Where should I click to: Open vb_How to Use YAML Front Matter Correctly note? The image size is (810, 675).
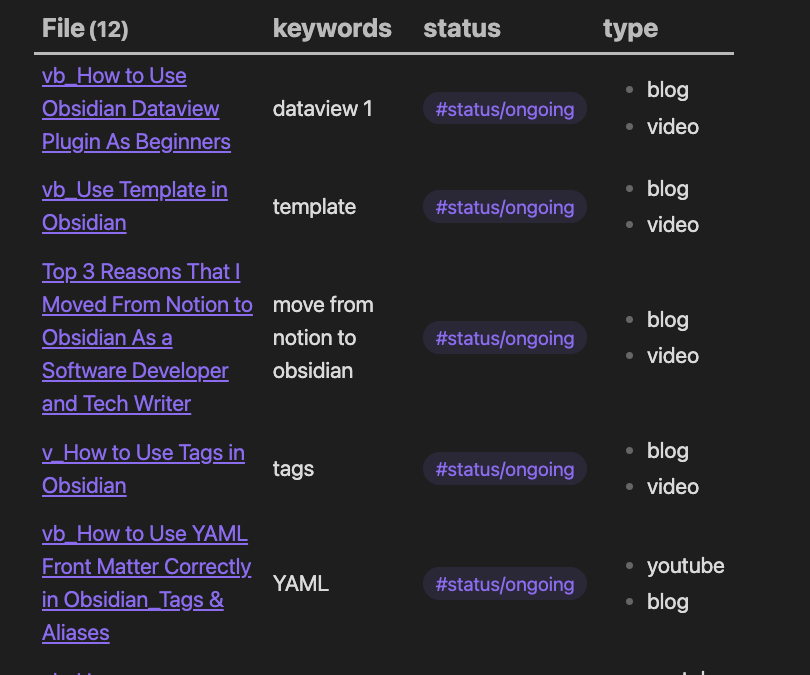coord(146,583)
